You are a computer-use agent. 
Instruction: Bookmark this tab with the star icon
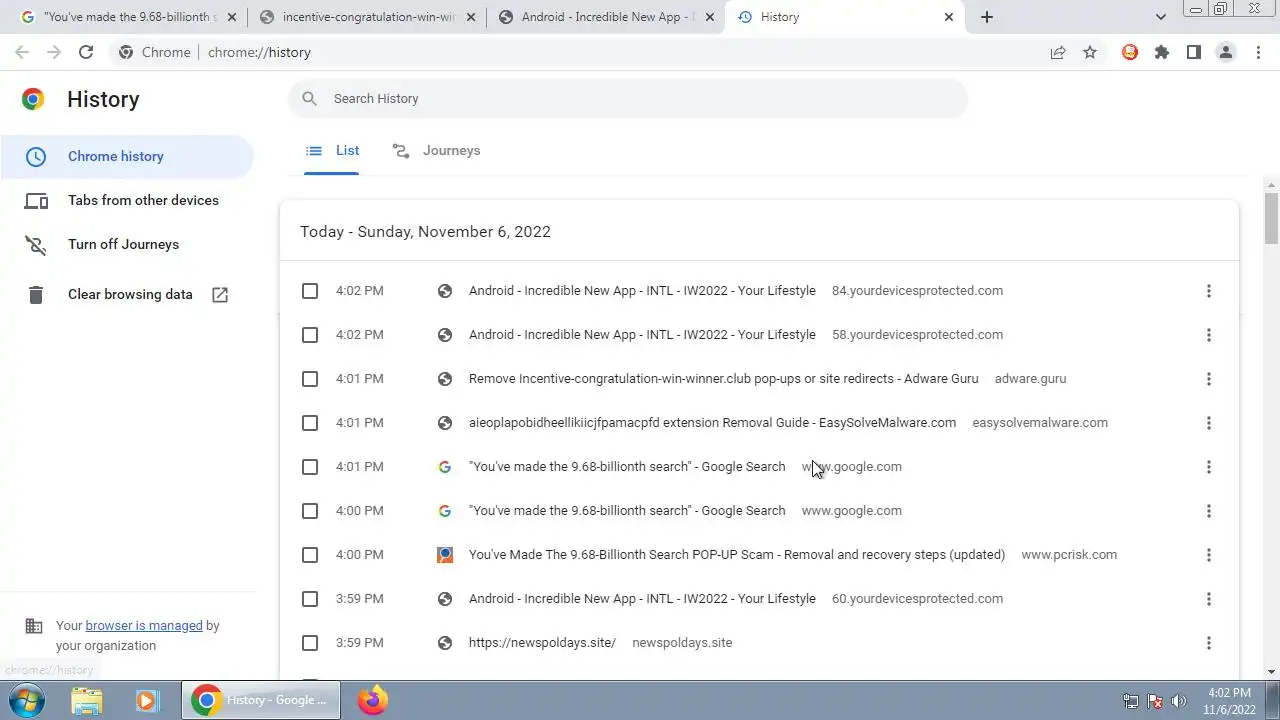1090,52
